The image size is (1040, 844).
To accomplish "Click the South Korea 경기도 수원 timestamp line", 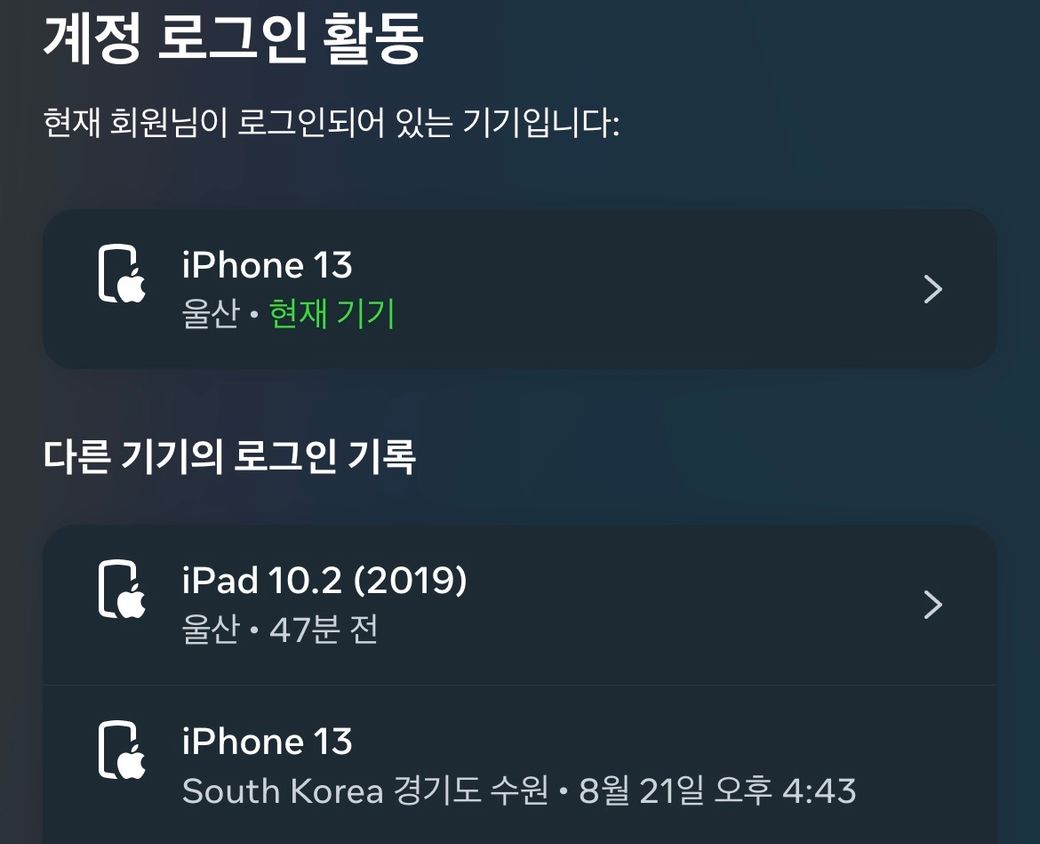I will click(519, 790).
